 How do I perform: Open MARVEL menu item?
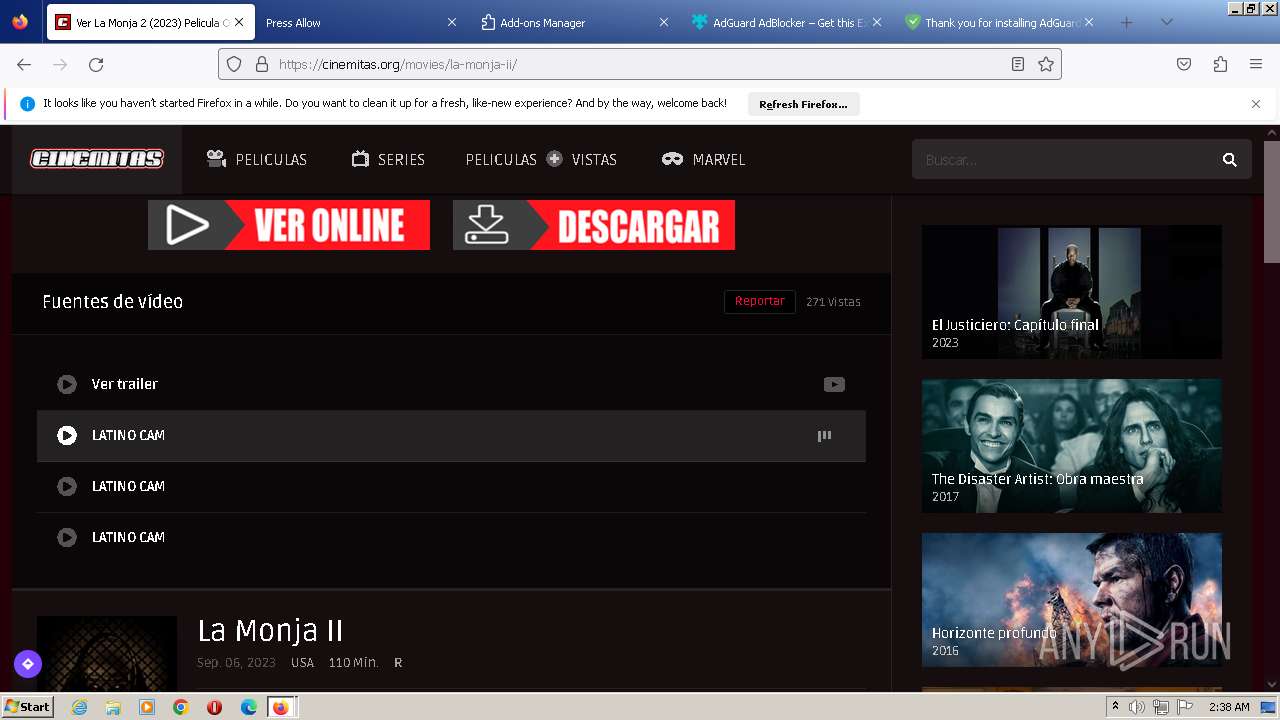(x=703, y=159)
